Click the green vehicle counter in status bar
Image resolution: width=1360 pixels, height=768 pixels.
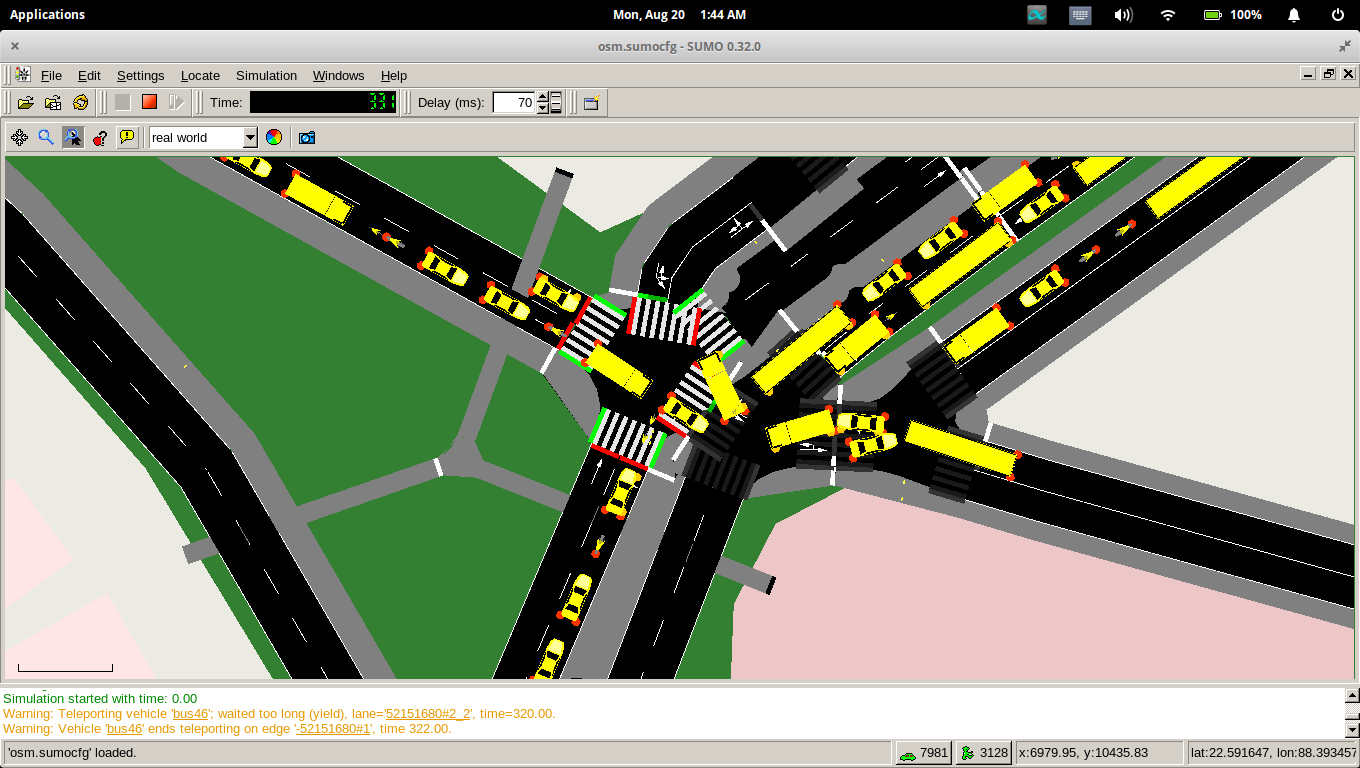click(922, 751)
